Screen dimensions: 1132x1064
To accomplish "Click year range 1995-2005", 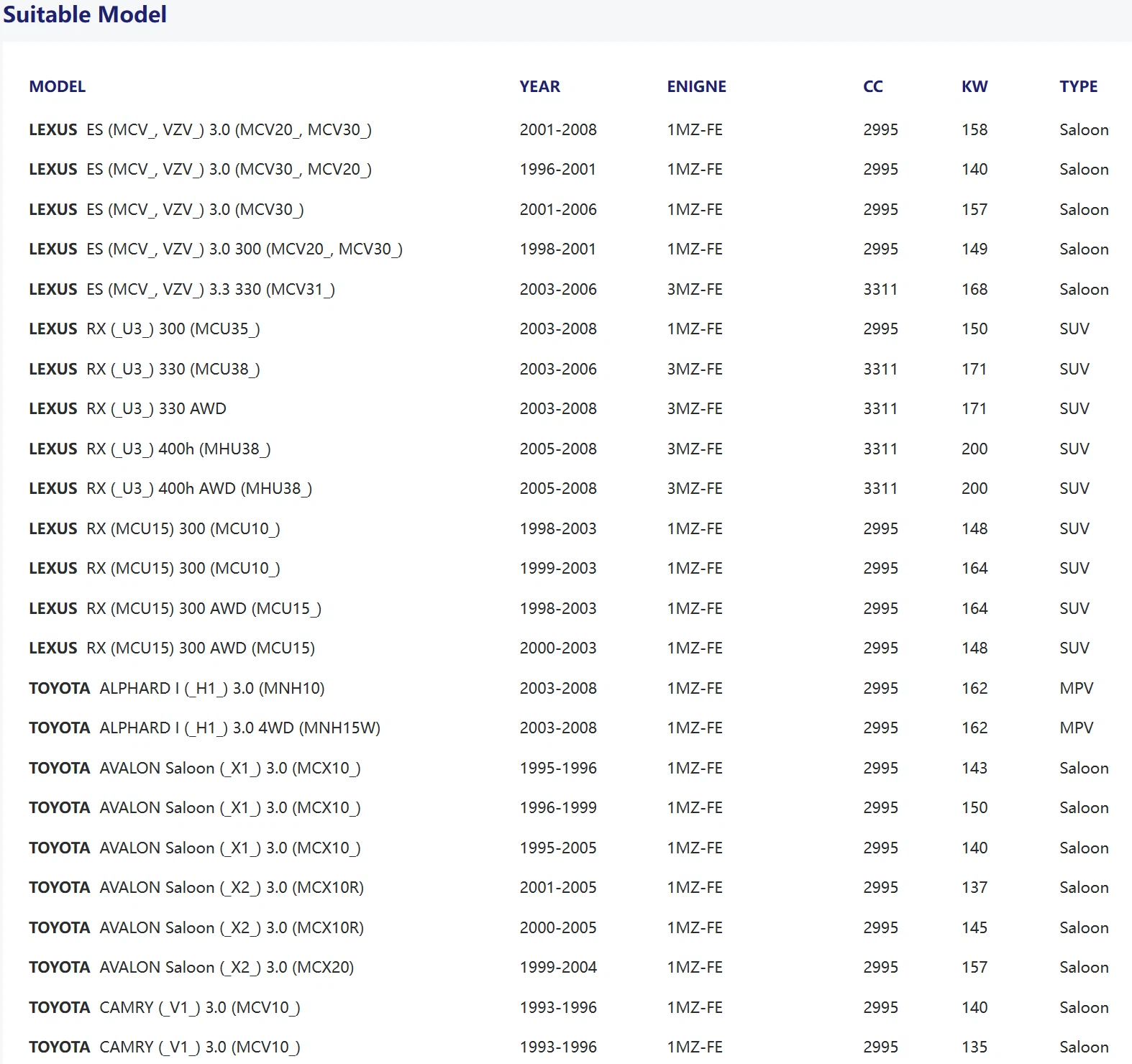I will (558, 848).
